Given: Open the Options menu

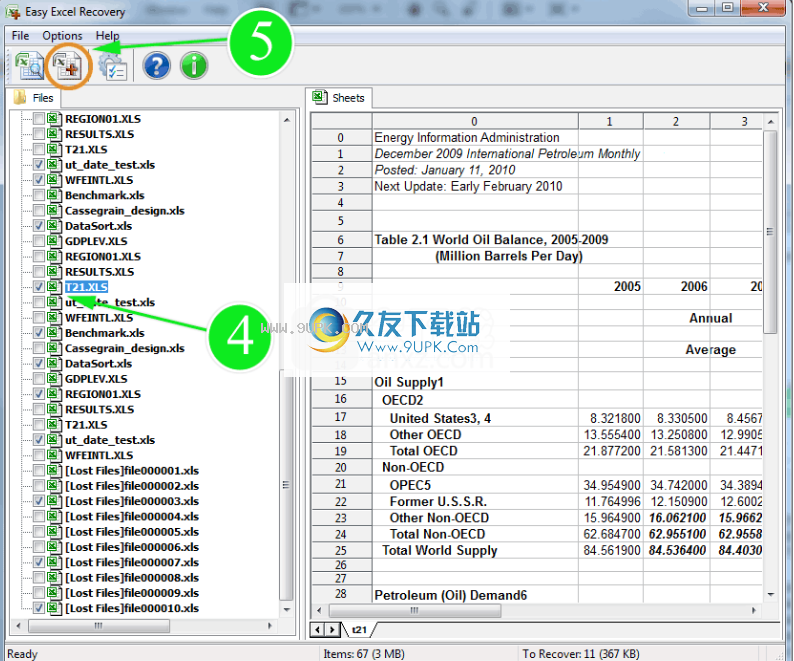Looking at the screenshot, I should click(x=62, y=35).
